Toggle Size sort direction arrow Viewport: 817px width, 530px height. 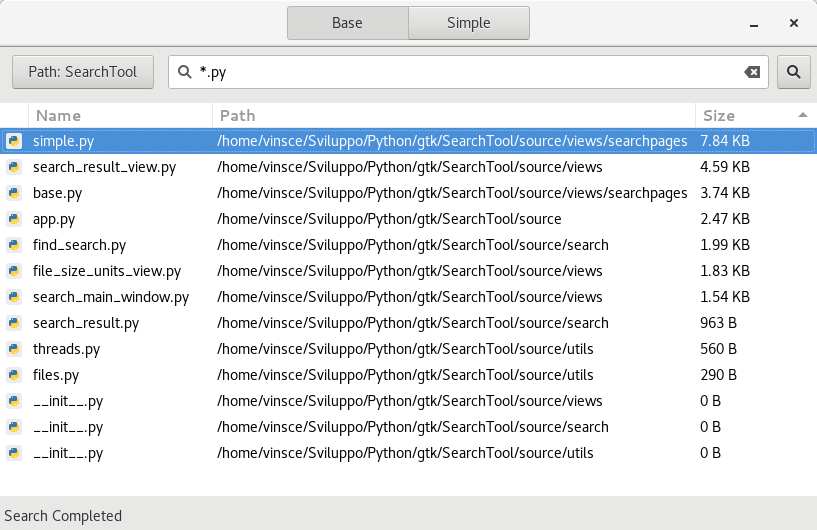(x=803, y=115)
